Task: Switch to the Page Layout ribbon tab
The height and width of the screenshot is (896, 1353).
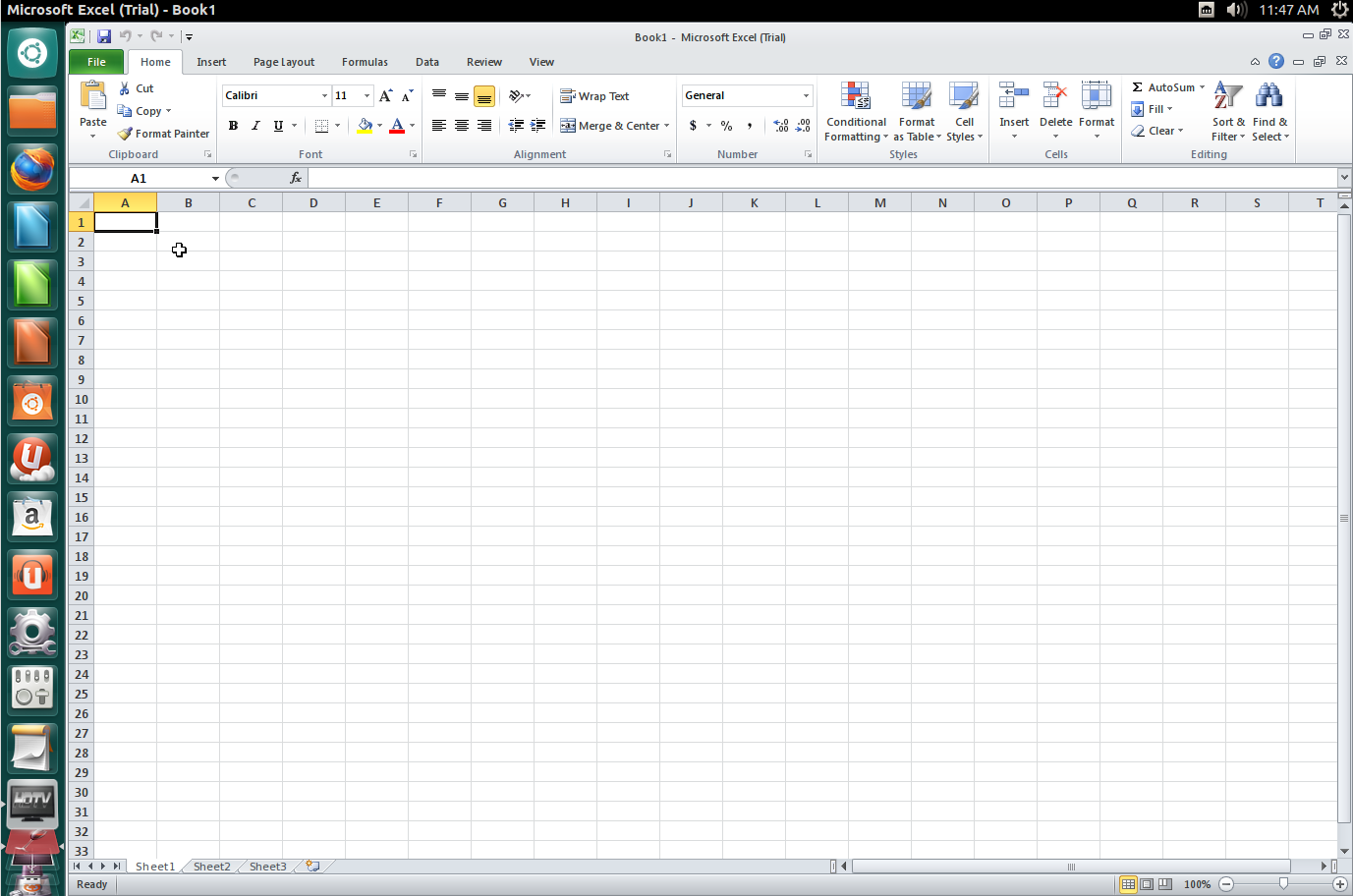Action: pyautogui.click(x=284, y=62)
